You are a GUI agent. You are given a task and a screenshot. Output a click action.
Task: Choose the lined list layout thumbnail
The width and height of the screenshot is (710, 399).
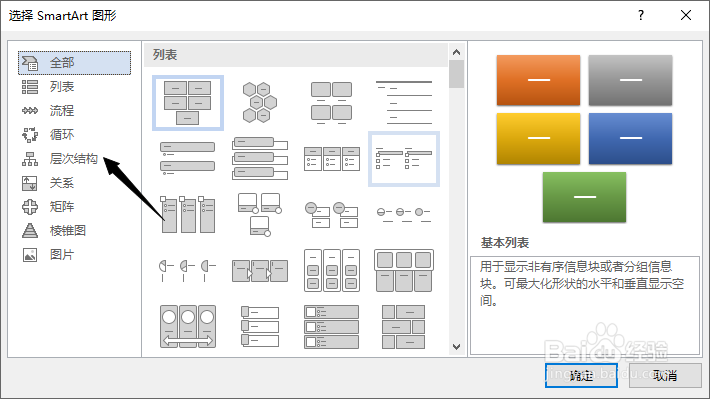[404, 103]
